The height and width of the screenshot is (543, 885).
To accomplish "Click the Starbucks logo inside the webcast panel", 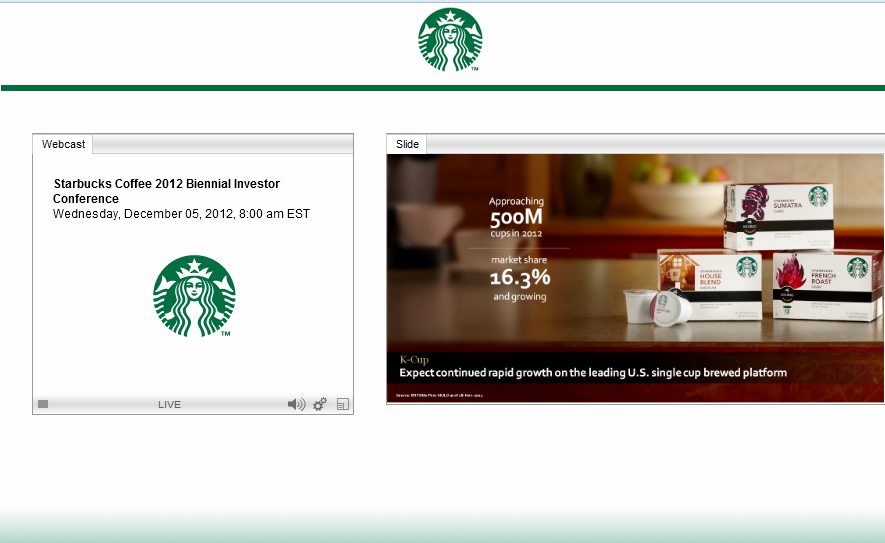I will (x=194, y=296).
